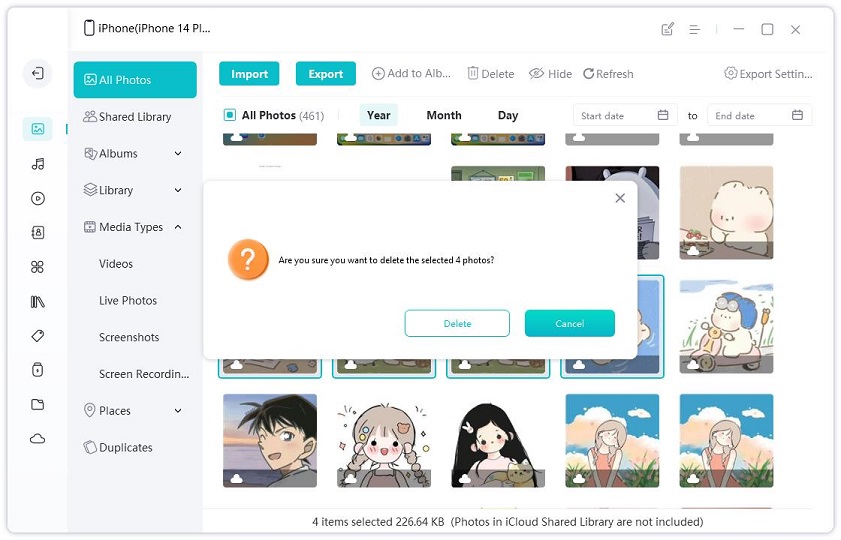Viewport: 841px width, 540px height.
Task: Open the Photos section icon in left rail
Action: [38, 129]
